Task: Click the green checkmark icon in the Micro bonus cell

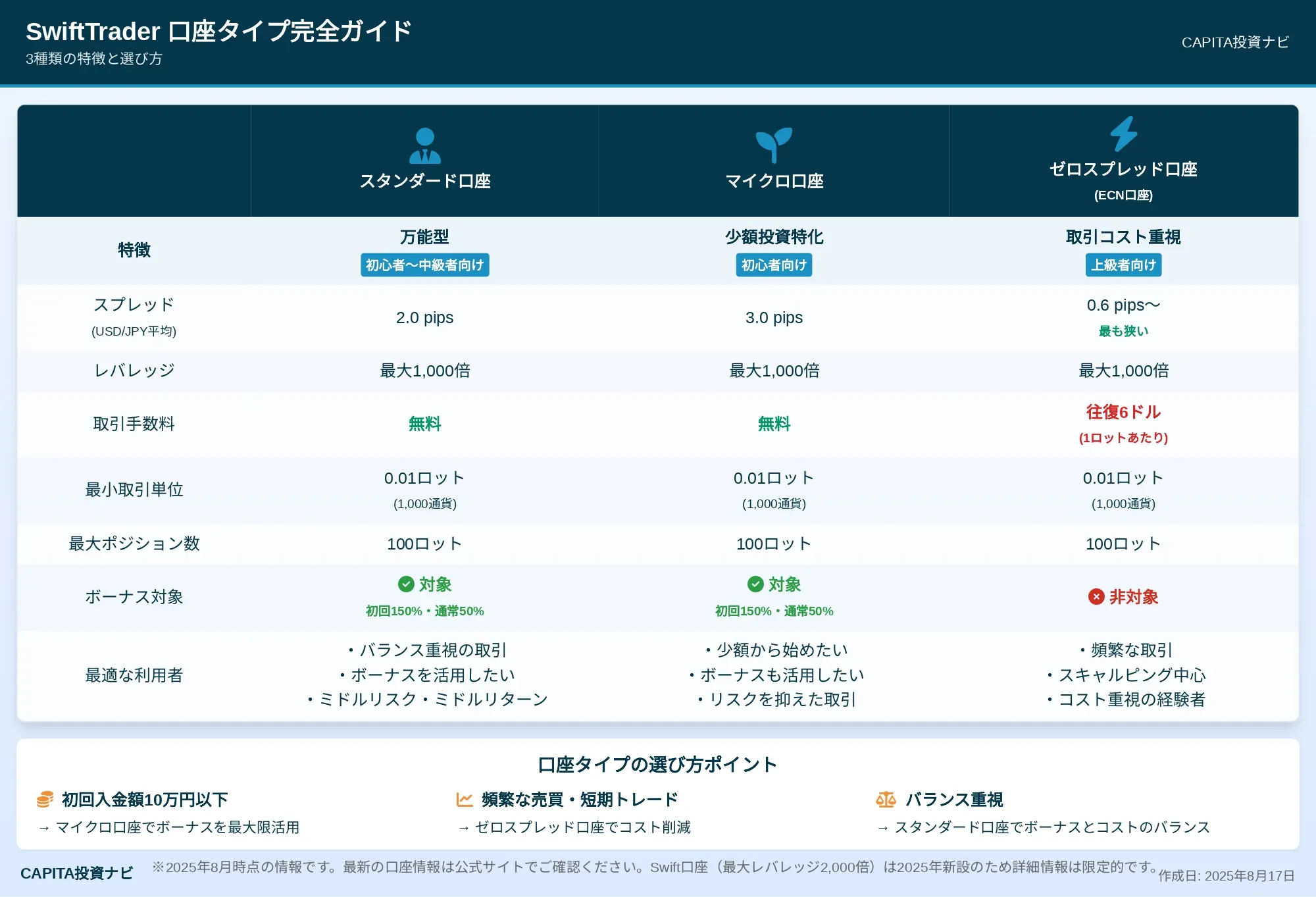Action: (x=755, y=584)
